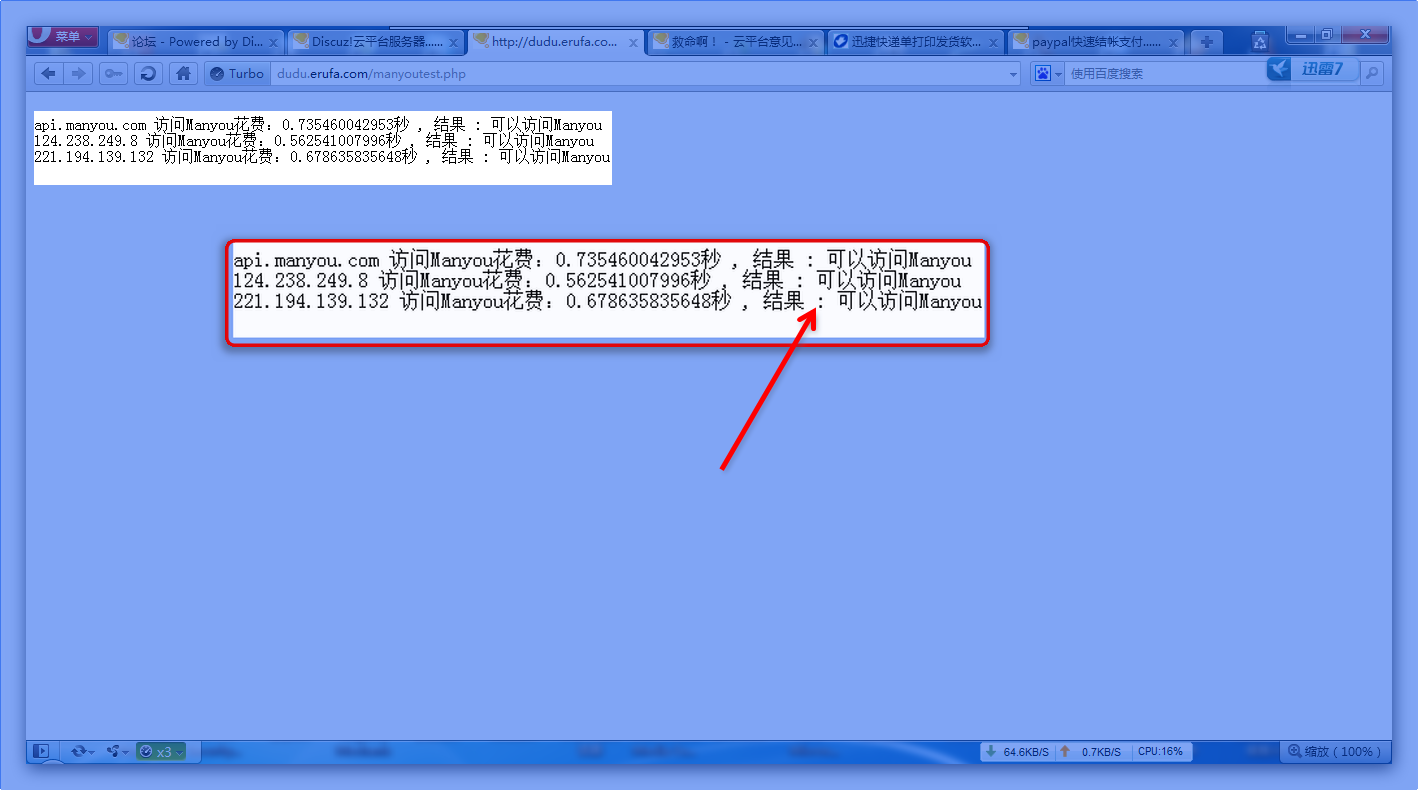Open the Baidu search engine selector
1418x790 pixels.
click(x=1048, y=74)
